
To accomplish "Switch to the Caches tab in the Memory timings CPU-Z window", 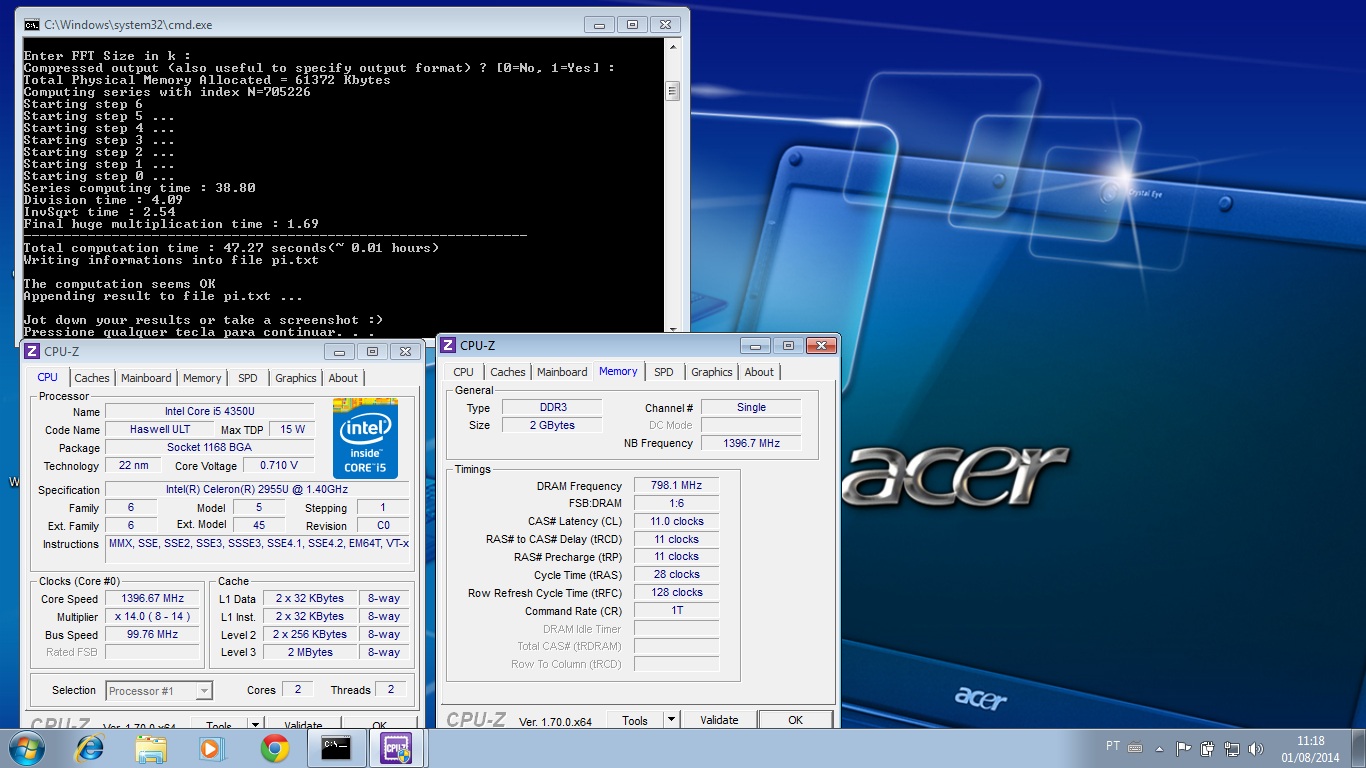I will click(508, 372).
